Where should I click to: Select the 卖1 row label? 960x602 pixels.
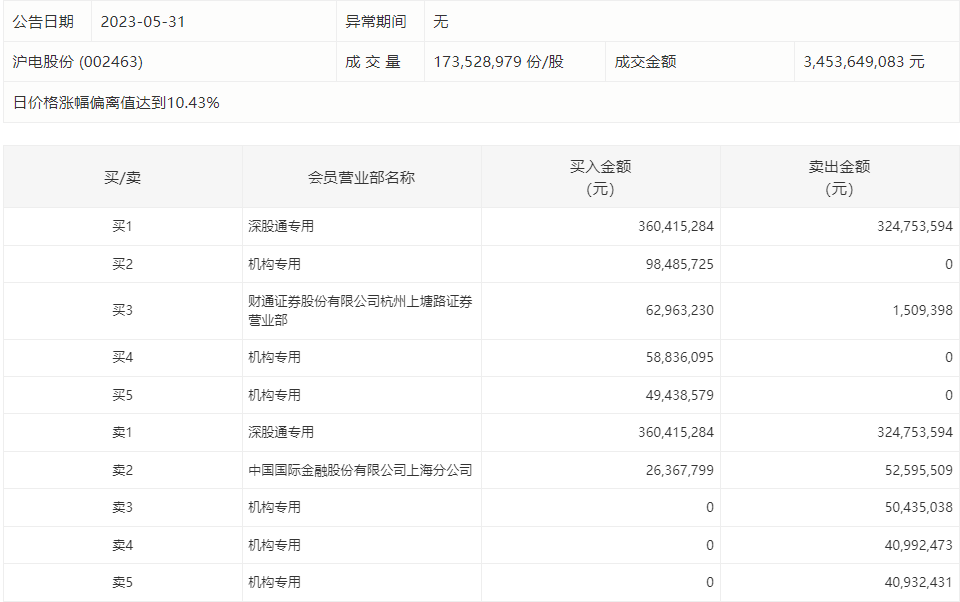pos(122,433)
